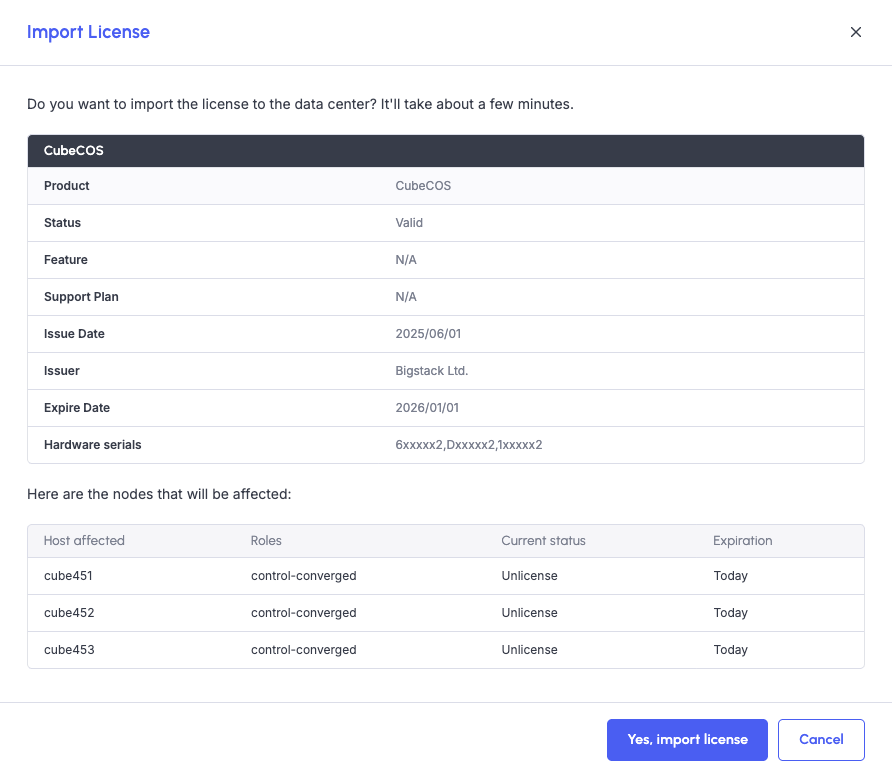Select the 6xxxxx2,Dxxxxx2,1xxxxx2 serials value
This screenshot has height=776, width=892.
469,445
